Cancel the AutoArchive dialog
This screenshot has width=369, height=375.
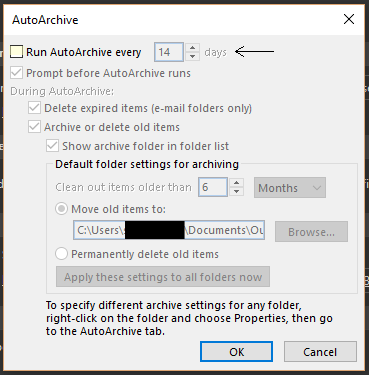(x=320, y=352)
